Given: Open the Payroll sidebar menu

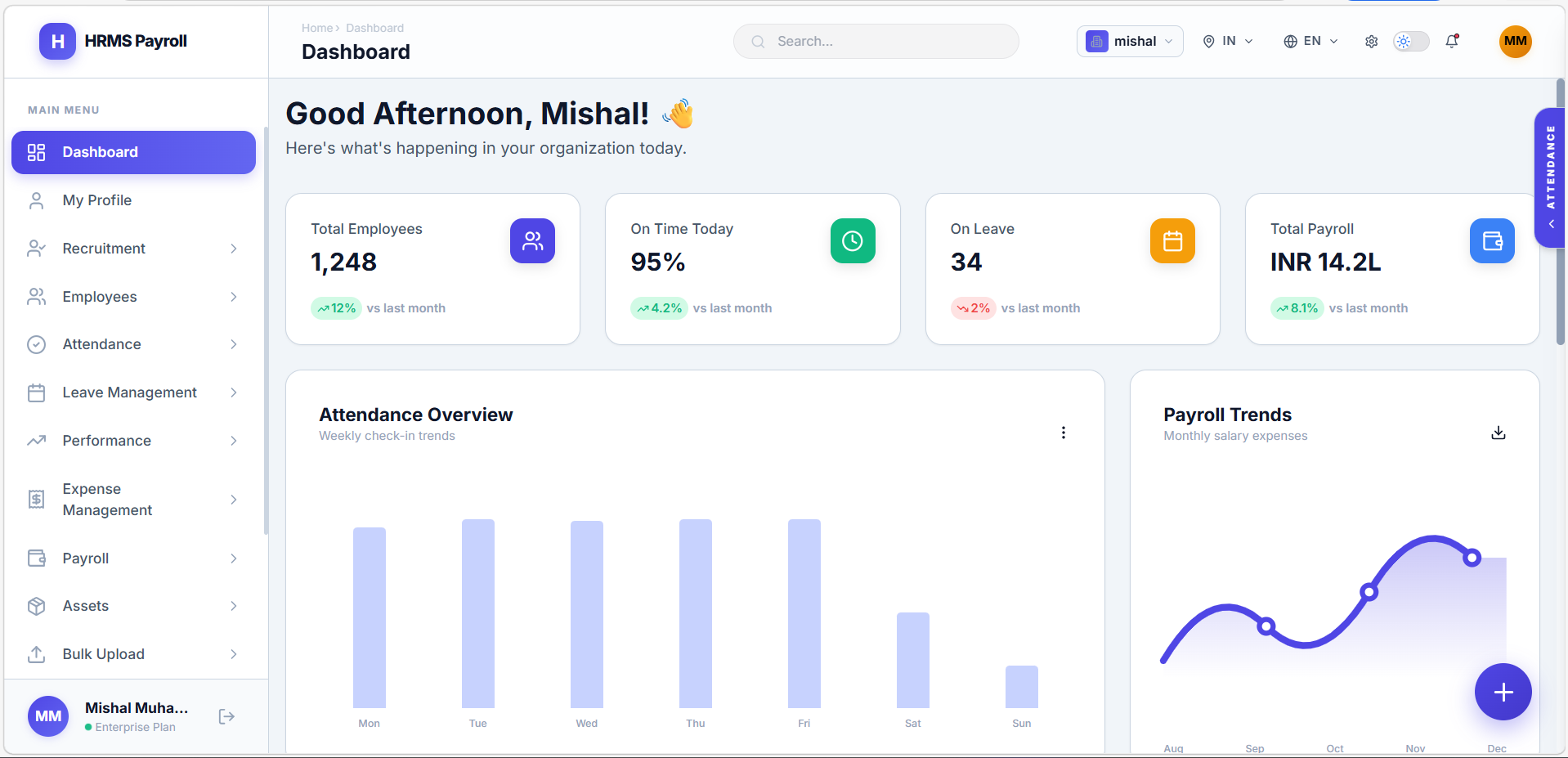Looking at the screenshot, I should tap(86, 558).
